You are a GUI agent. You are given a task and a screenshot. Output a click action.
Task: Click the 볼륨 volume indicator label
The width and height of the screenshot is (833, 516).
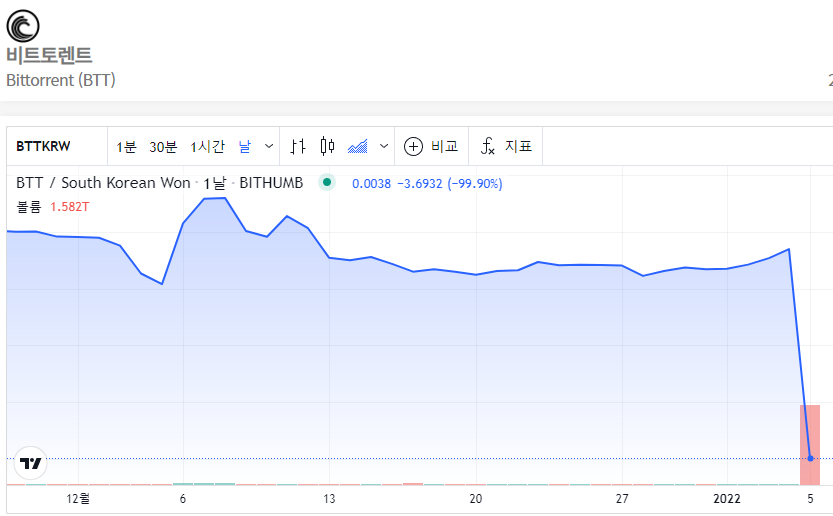pyautogui.click(x=29, y=207)
